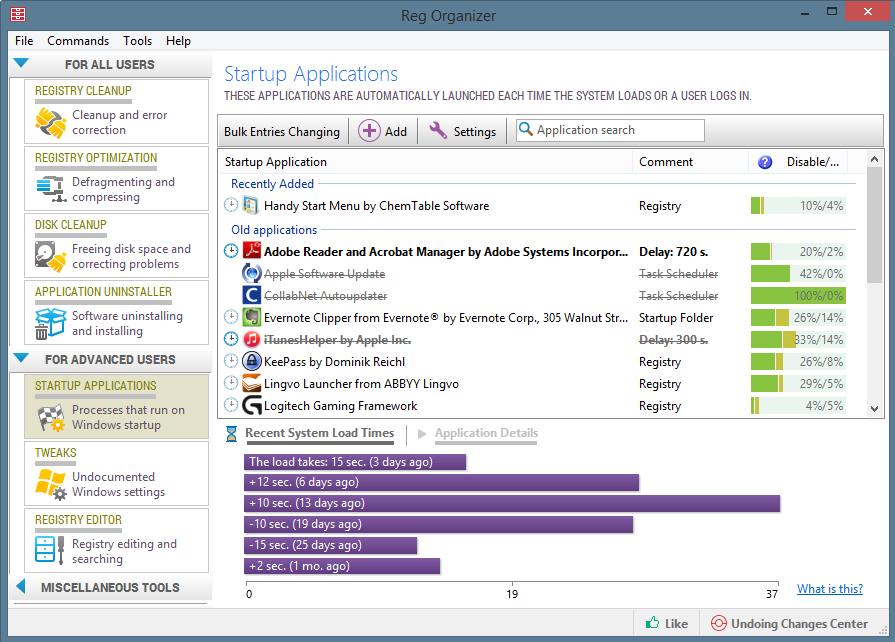Click the Add button in toolbar
The height and width of the screenshot is (642, 895).
tap(383, 131)
